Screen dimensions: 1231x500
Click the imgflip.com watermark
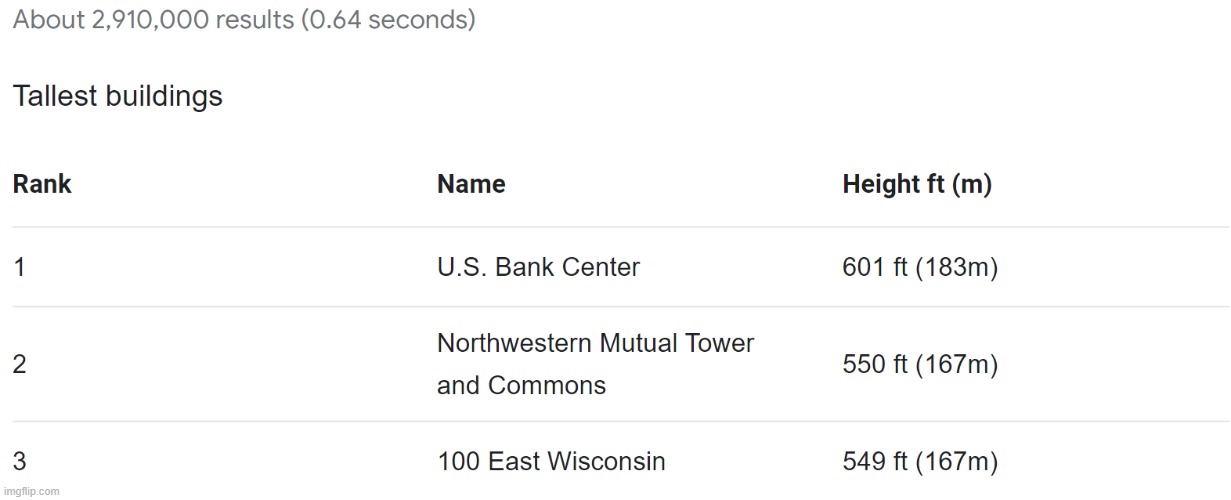[x=31, y=491]
